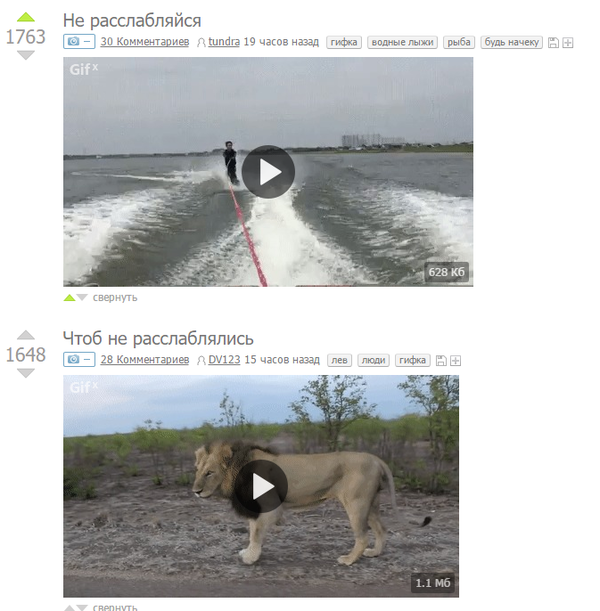Click save icon next to 'будь начеку' tag
This screenshot has width=600, height=611.
tap(553, 42)
